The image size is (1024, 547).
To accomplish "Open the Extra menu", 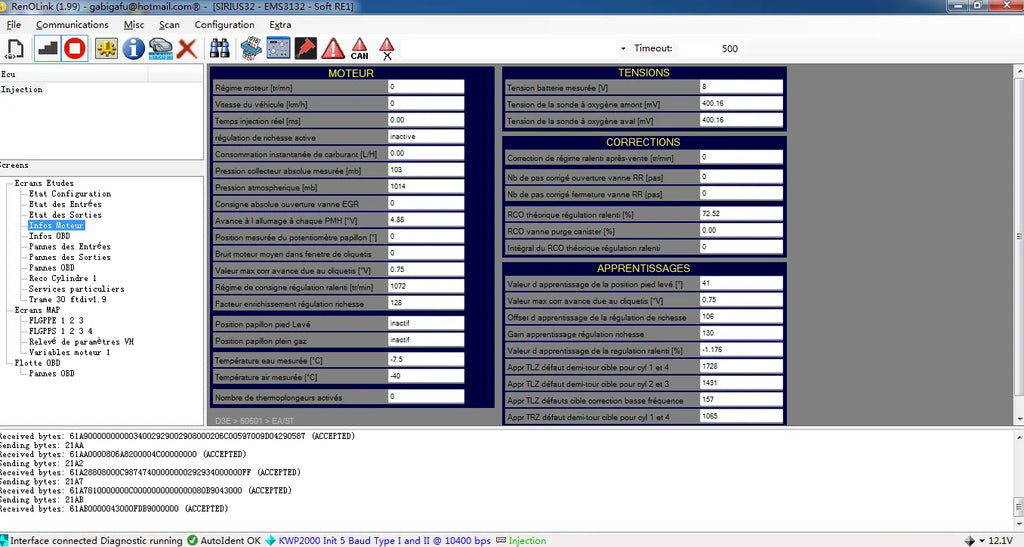I will tap(280, 25).
